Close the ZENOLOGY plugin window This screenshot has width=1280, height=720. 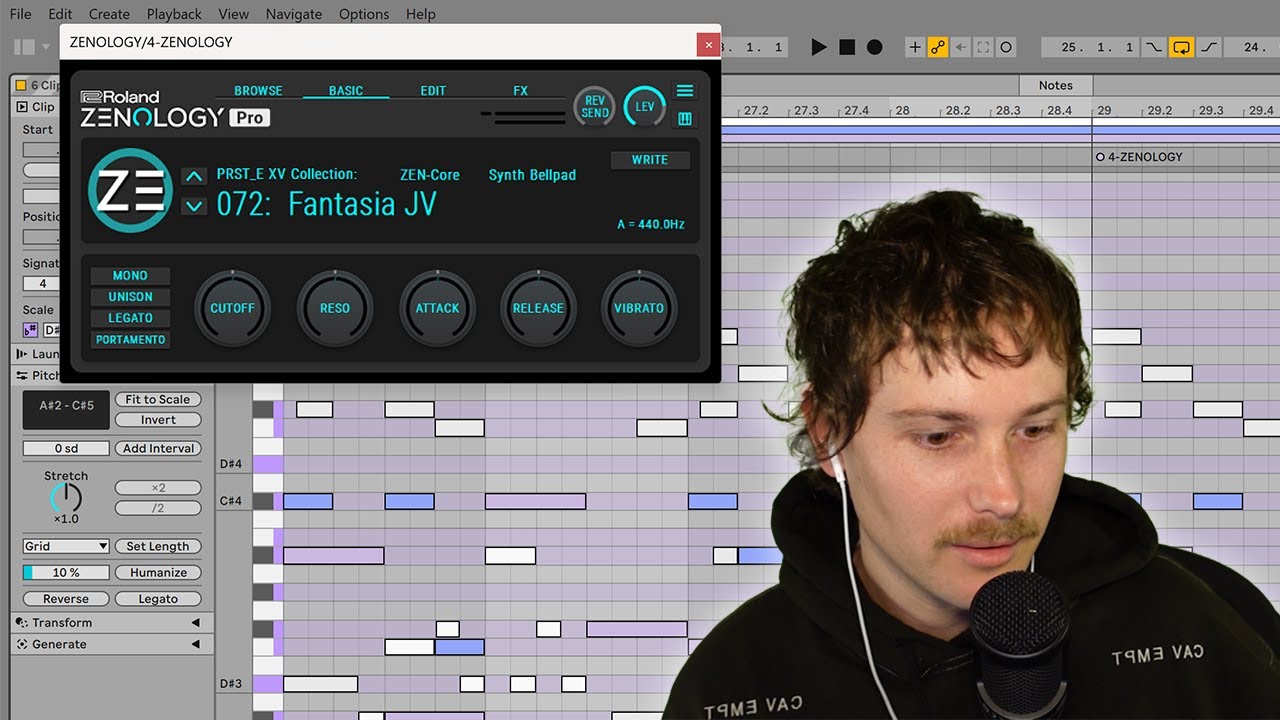click(x=708, y=44)
